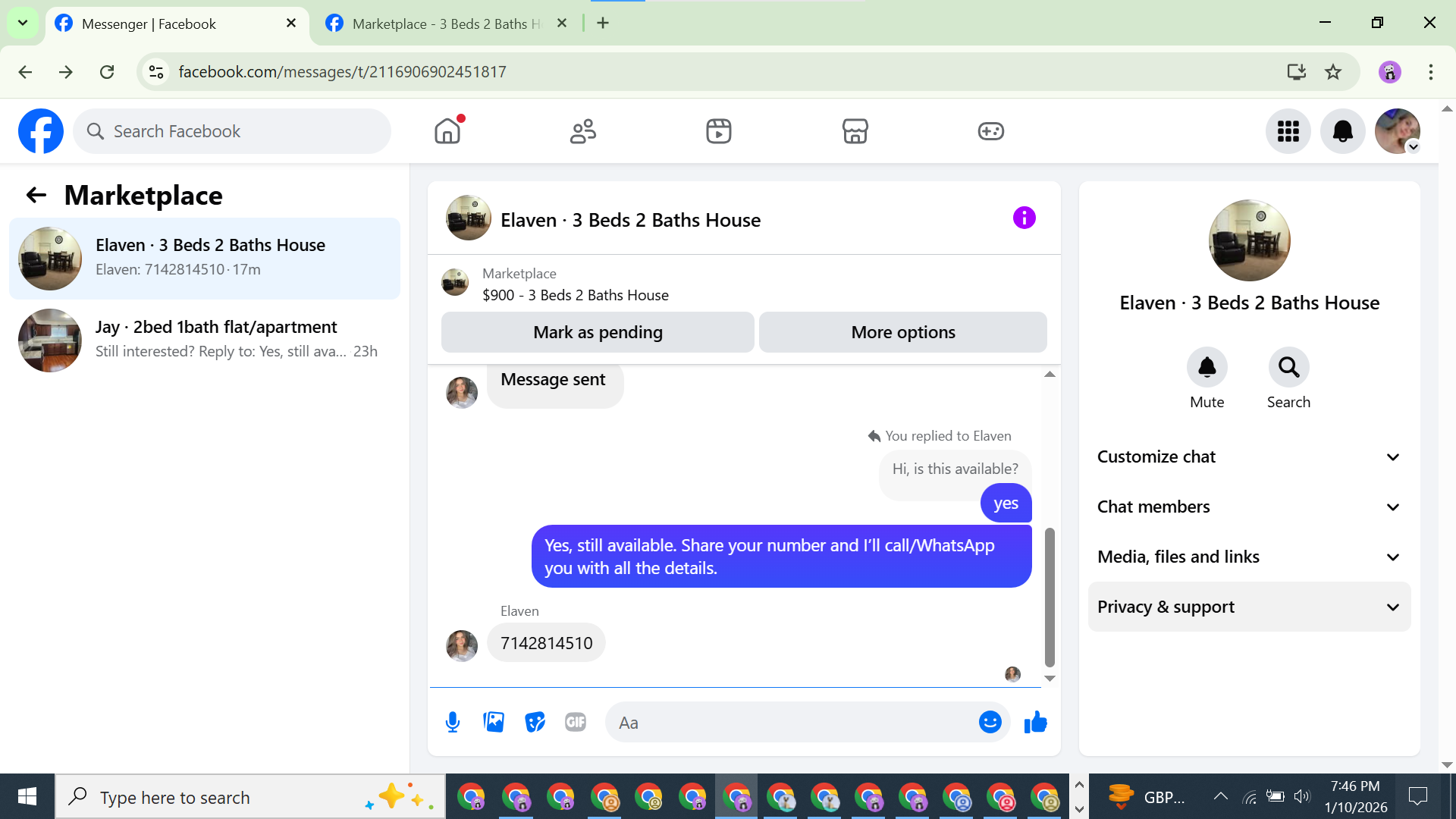Attach a file using the photo icon
Image resolution: width=1456 pixels, height=819 pixels.
click(494, 722)
